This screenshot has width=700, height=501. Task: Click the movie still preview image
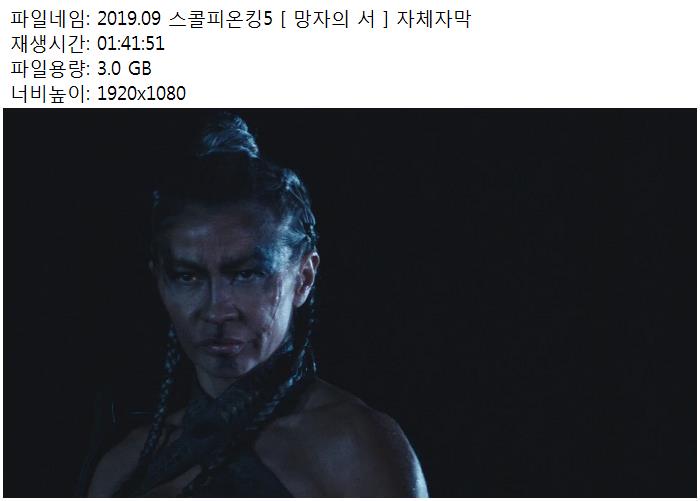(x=350, y=303)
